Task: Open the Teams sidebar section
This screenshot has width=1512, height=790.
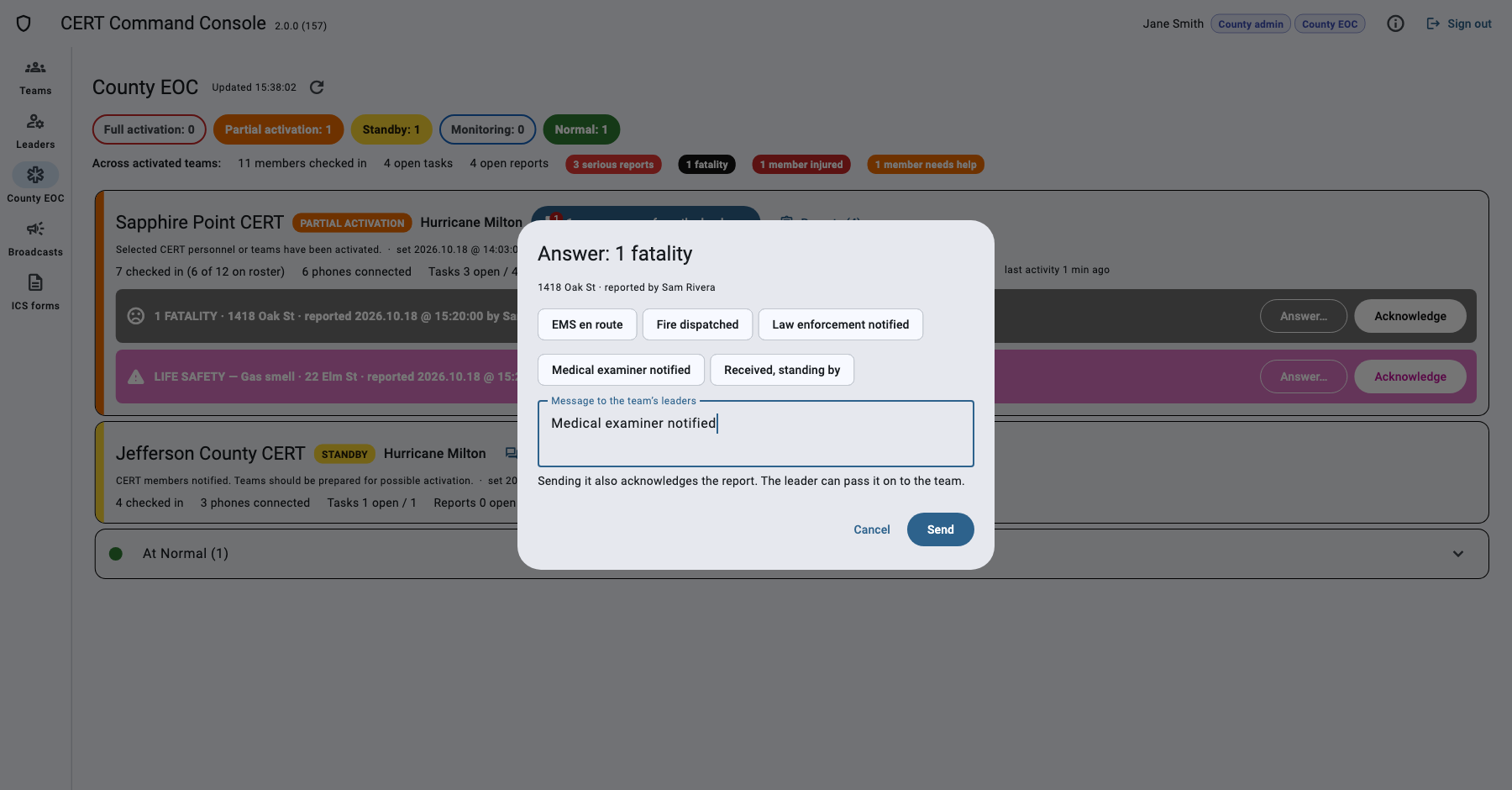Action: [x=35, y=77]
